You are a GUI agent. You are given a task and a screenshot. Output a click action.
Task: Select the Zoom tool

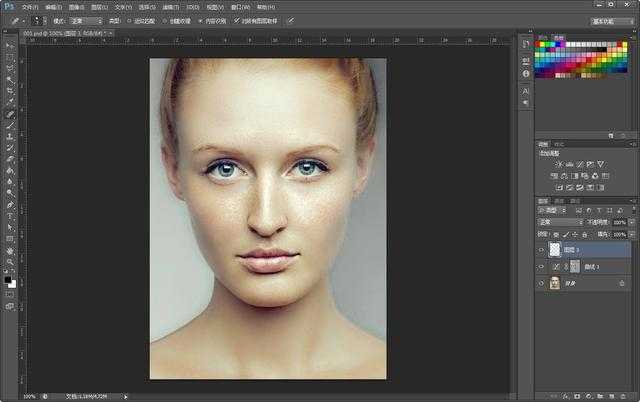coord(10,262)
